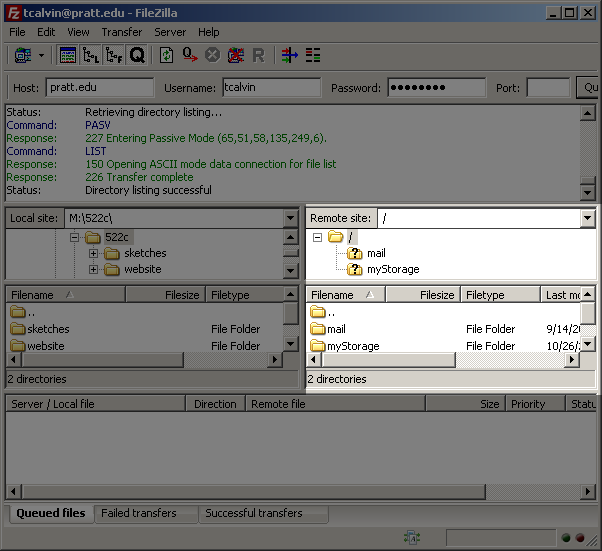Click the red activity indicator light
This screenshot has height=551, width=602.
point(580,538)
